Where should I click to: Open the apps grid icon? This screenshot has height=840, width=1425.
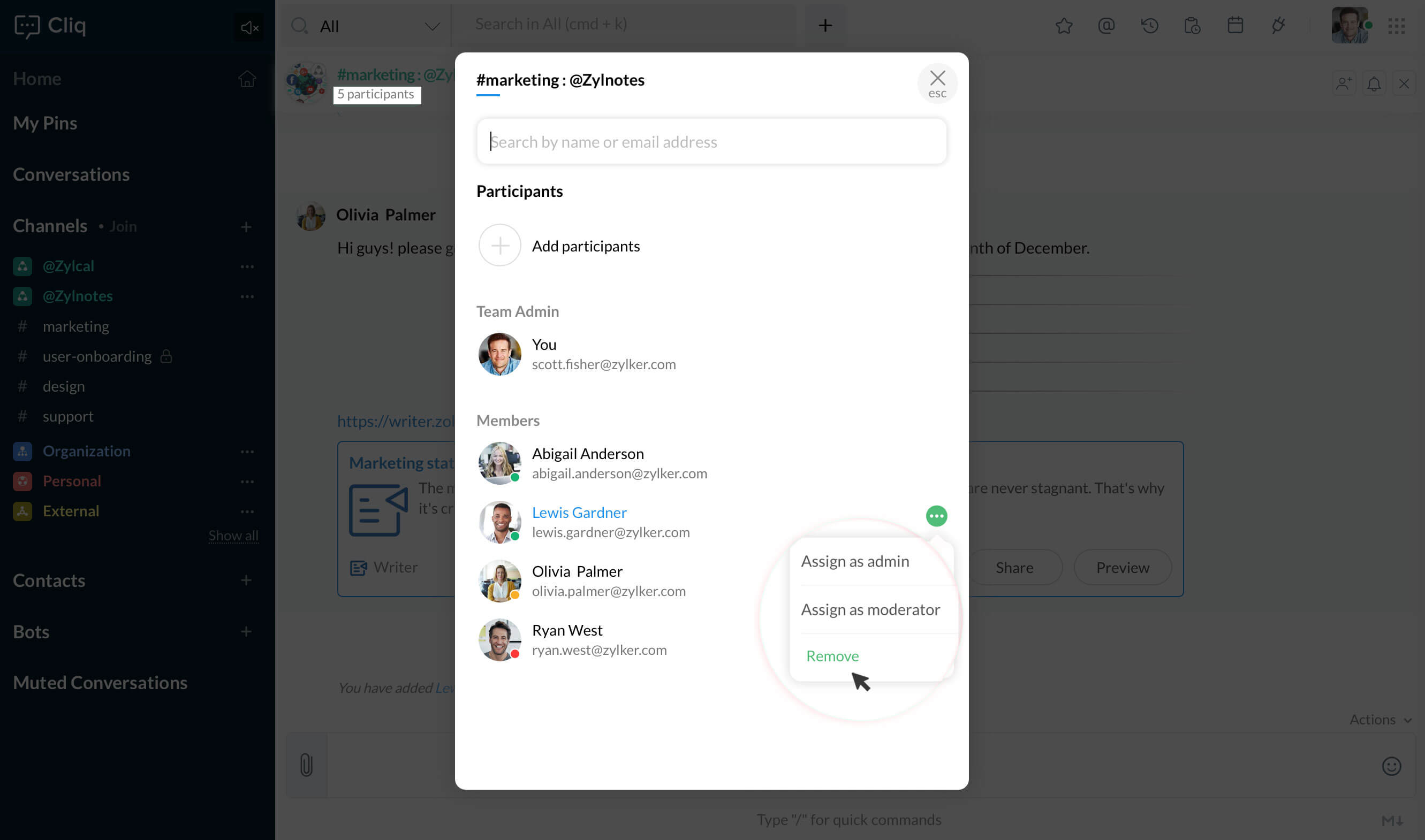(1396, 26)
